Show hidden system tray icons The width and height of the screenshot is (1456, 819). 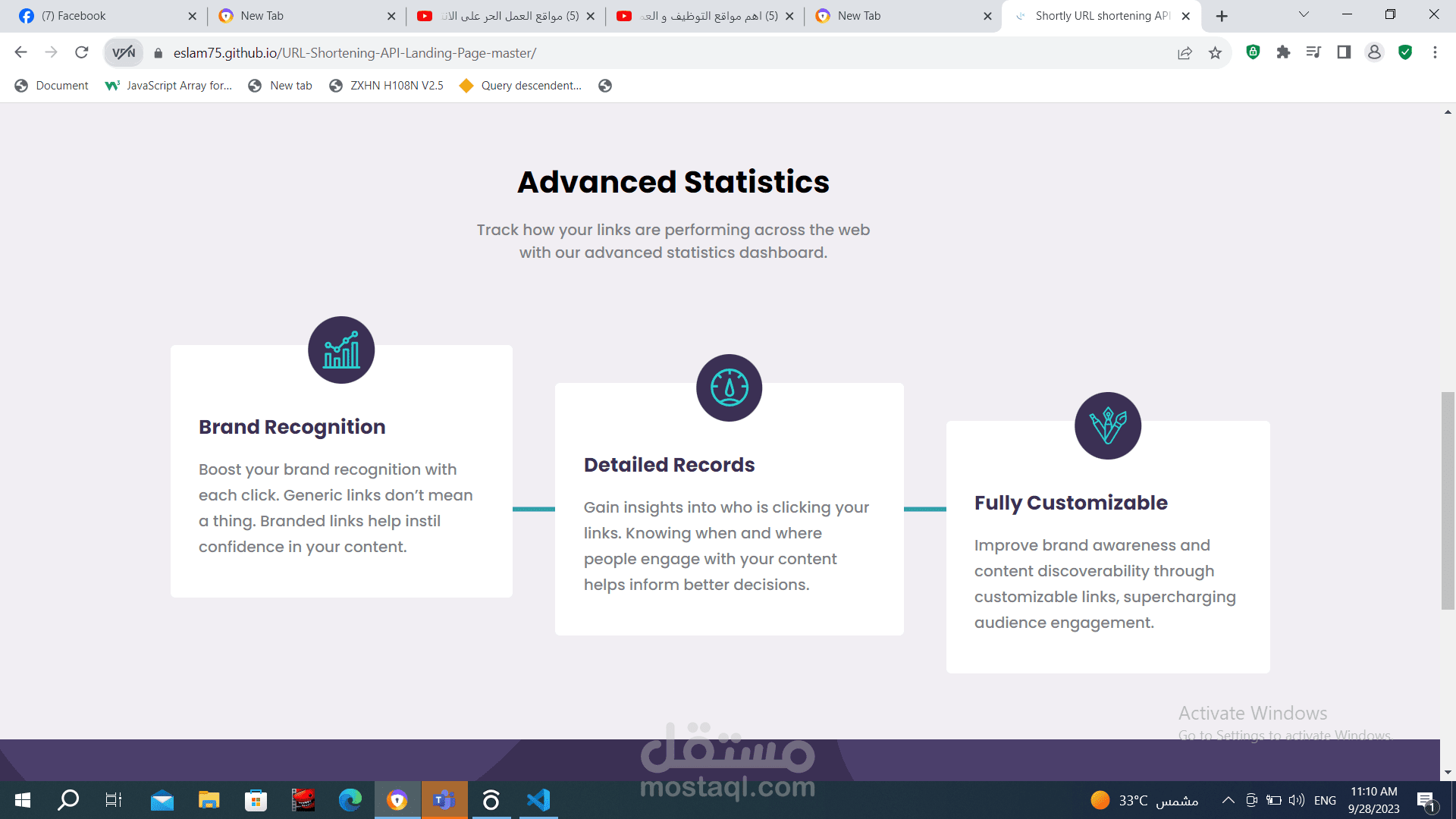1228,800
